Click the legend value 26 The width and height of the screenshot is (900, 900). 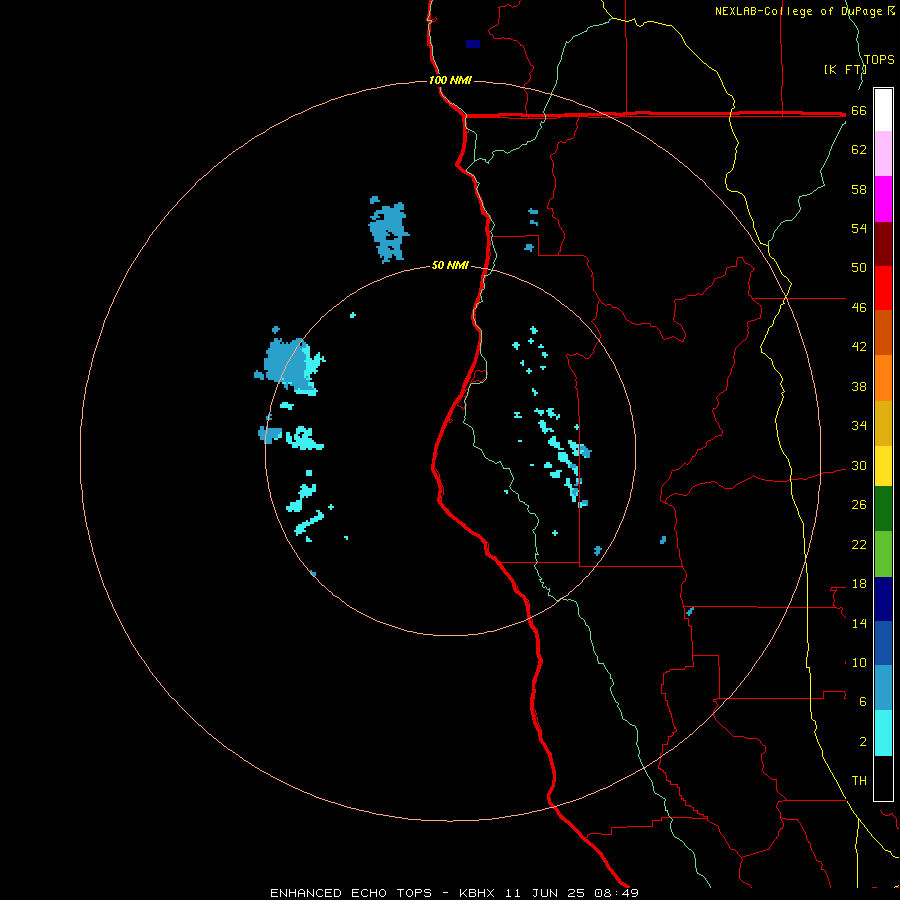point(859,505)
